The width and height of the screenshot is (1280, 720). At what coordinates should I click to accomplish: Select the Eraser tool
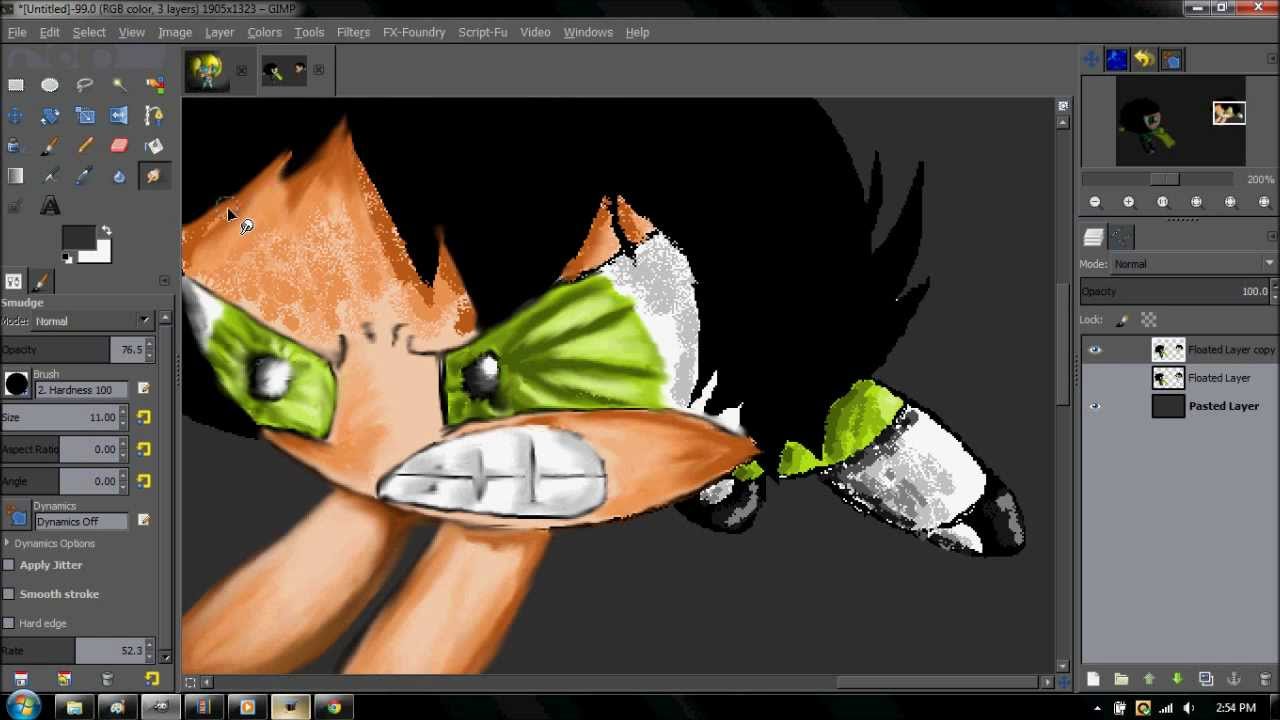point(119,146)
